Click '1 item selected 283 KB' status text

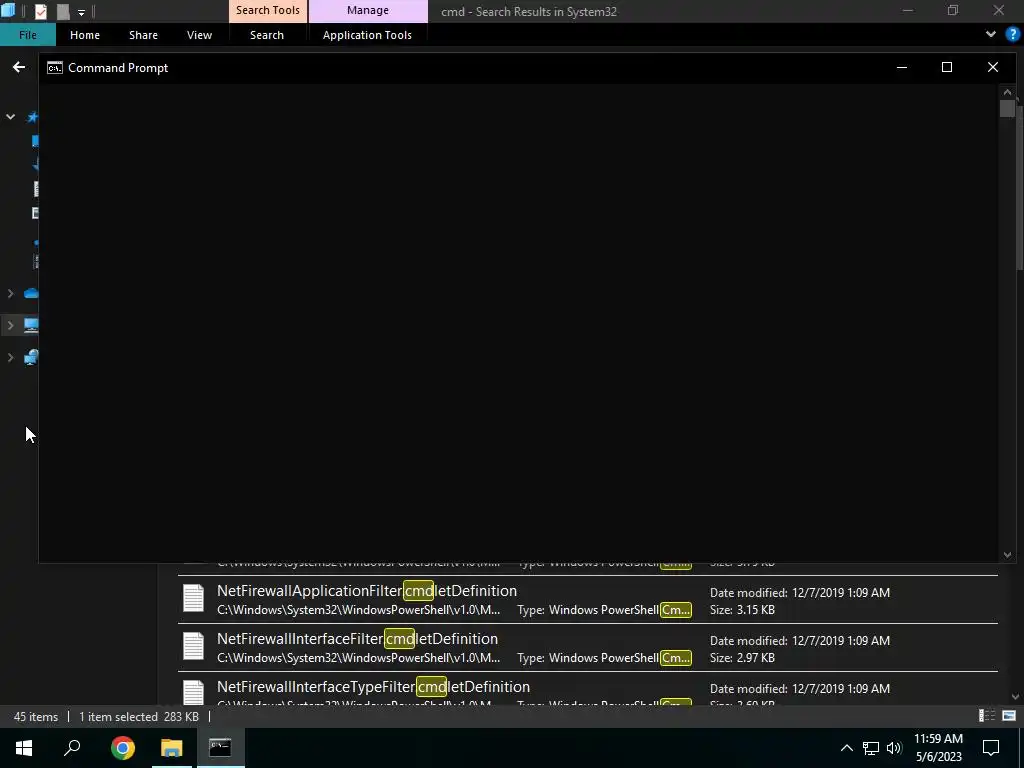coord(138,717)
